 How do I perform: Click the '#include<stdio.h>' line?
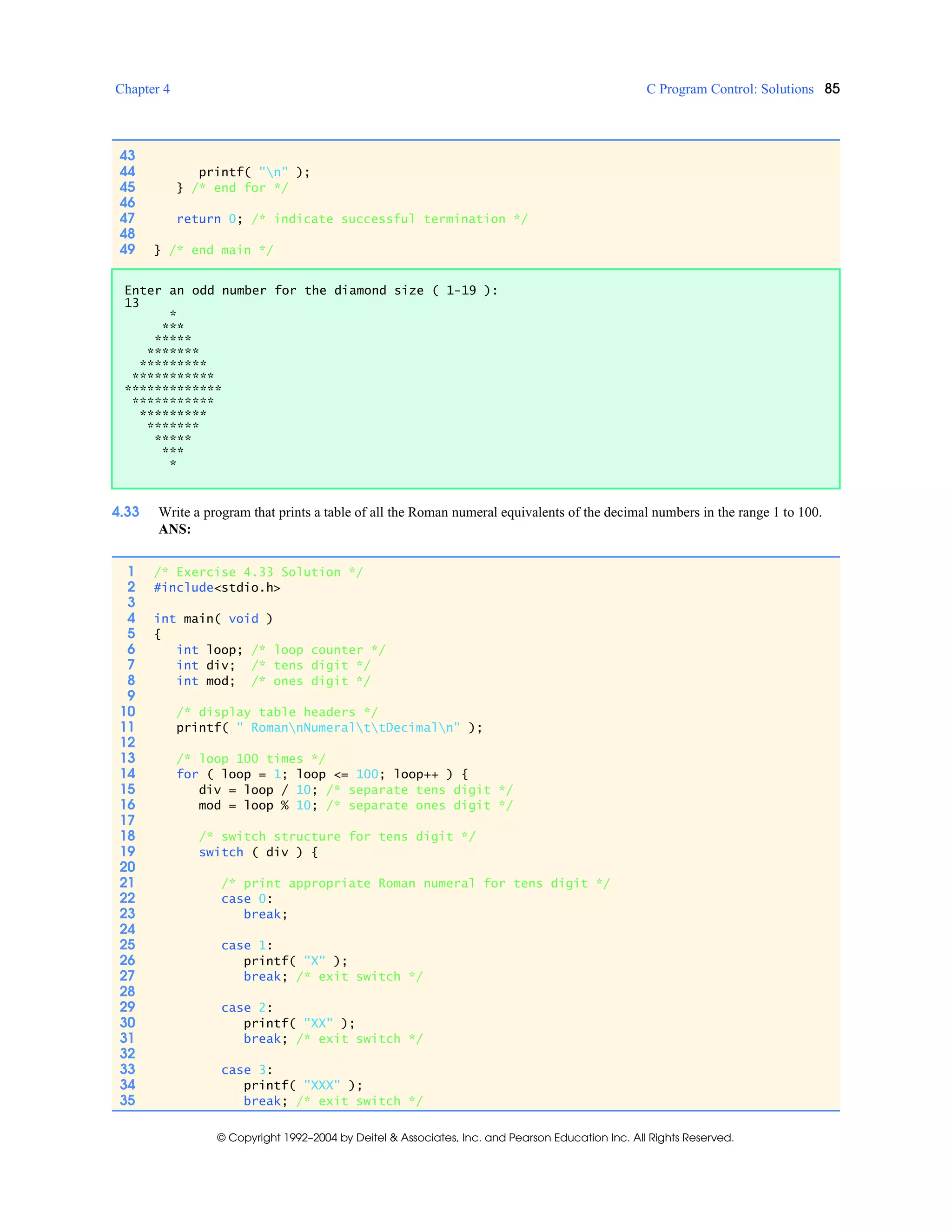point(217,588)
